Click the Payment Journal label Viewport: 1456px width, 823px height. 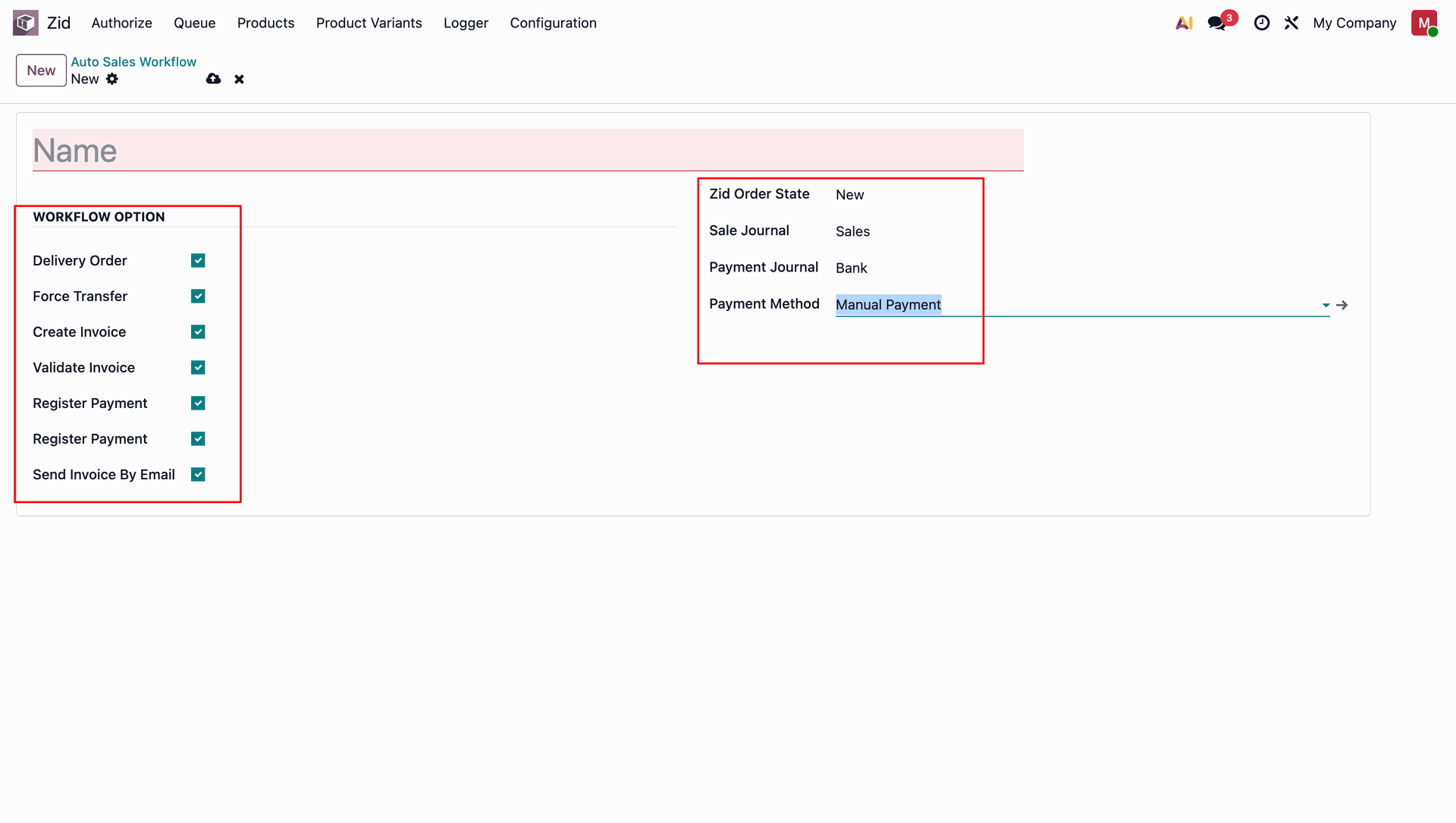pos(763,267)
